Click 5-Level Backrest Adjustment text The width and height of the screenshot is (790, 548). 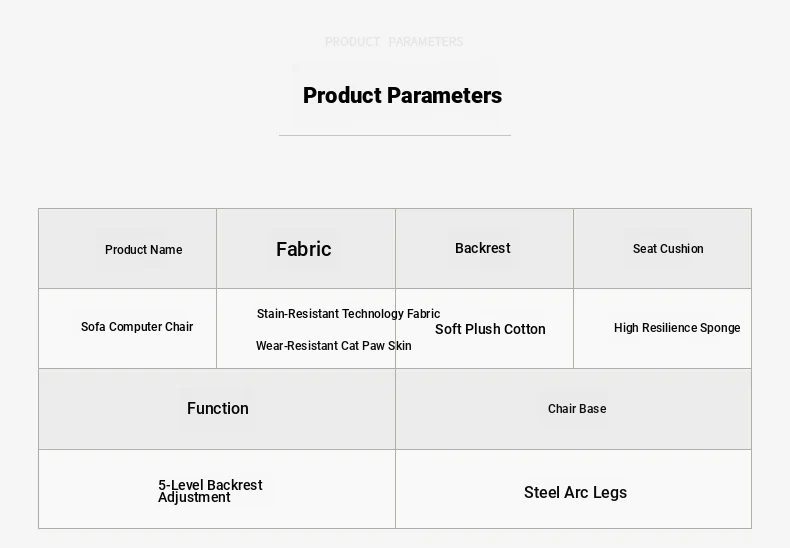pos(210,491)
